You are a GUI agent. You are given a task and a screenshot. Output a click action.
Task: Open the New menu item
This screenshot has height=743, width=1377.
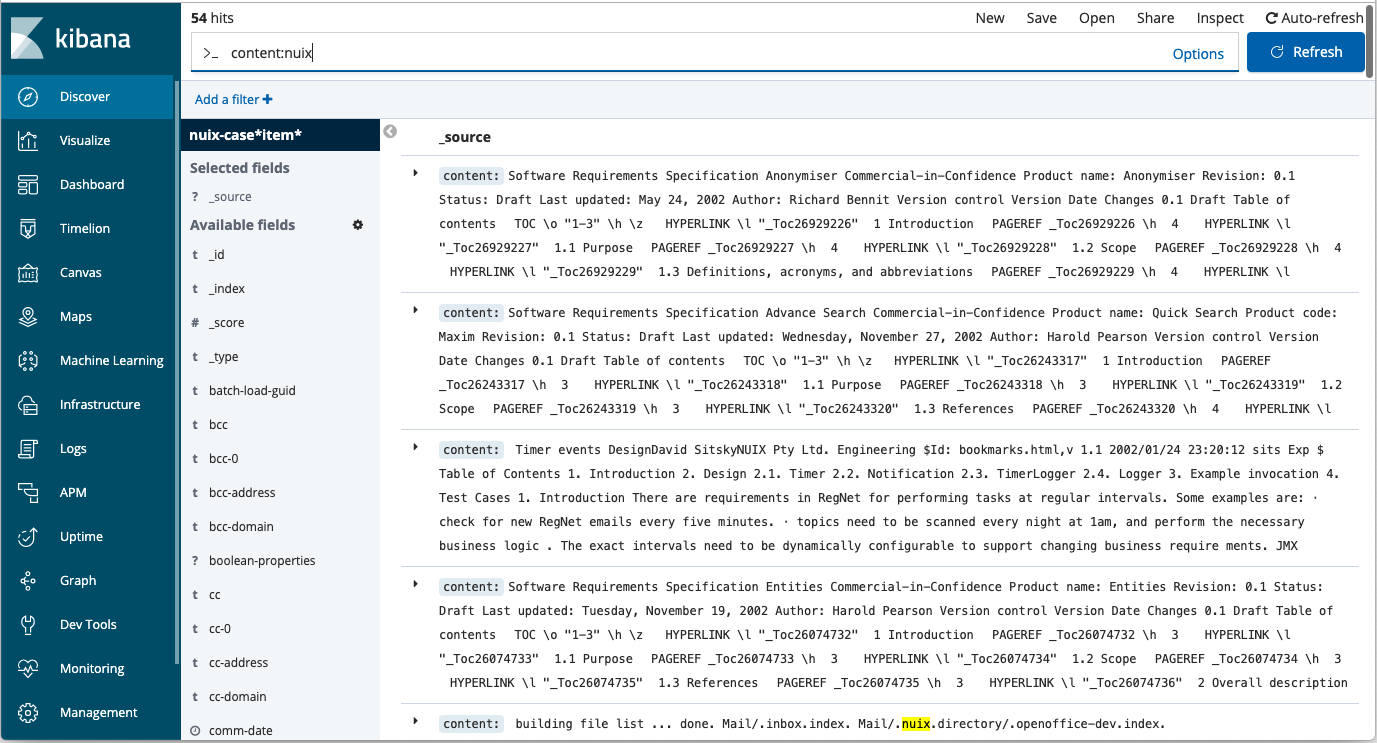[x=990, y=18]
